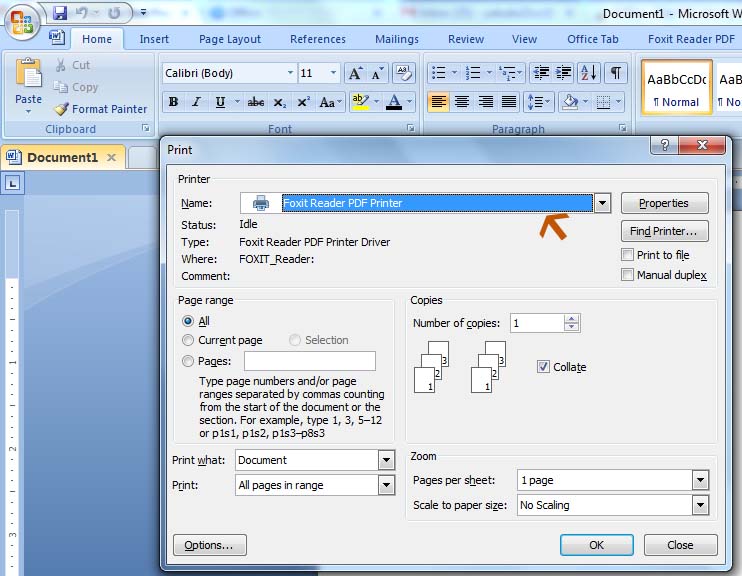Decrease paragraph indent
This screenshot has width=742, height=576.
click(541, 73)
